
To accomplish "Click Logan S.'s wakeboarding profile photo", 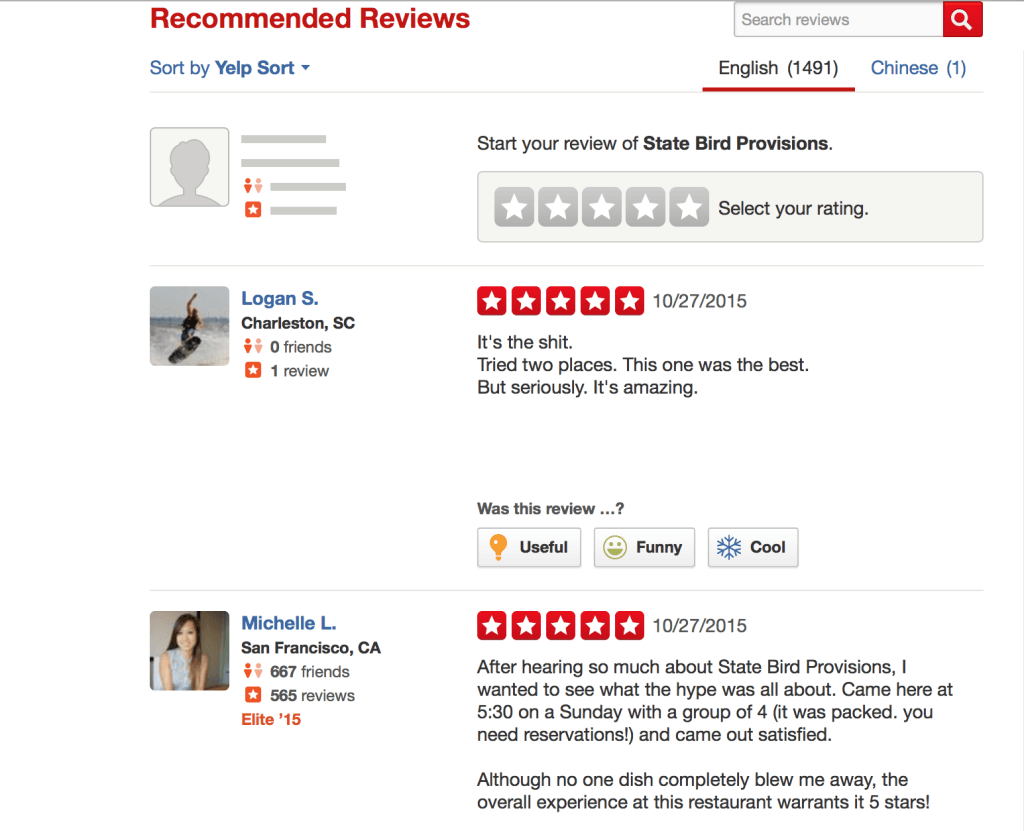I will 189,326.
